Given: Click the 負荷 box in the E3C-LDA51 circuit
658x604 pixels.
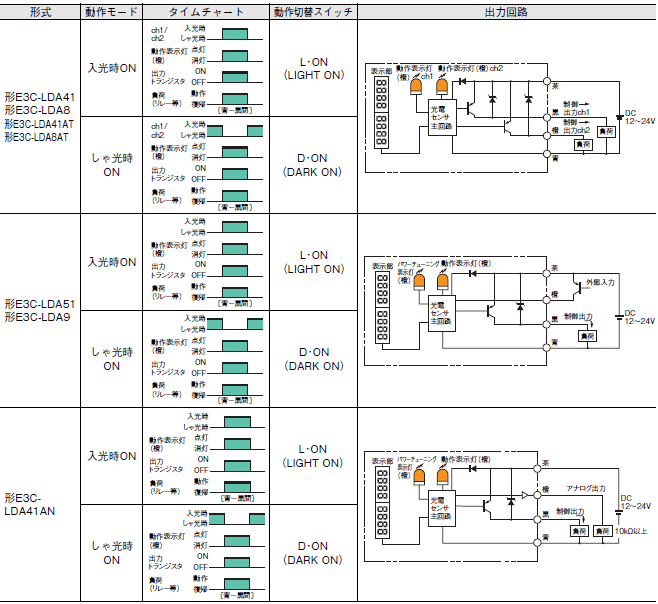Looking at the screenshot, I should pyautogui.click(x=588, y=336).
